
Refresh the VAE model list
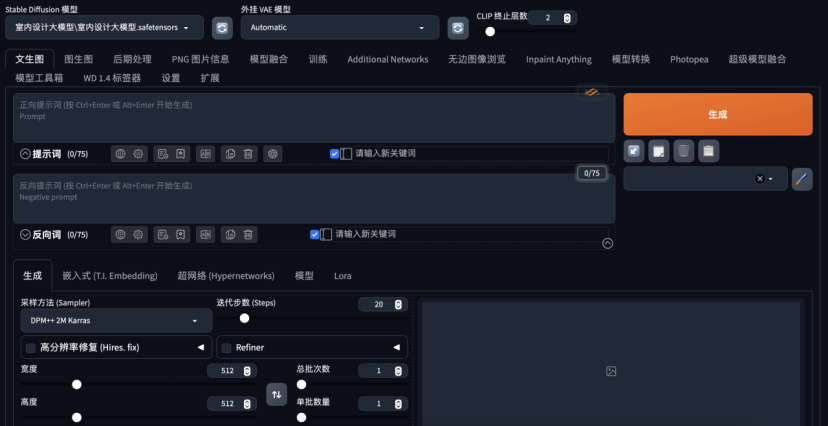458,28
